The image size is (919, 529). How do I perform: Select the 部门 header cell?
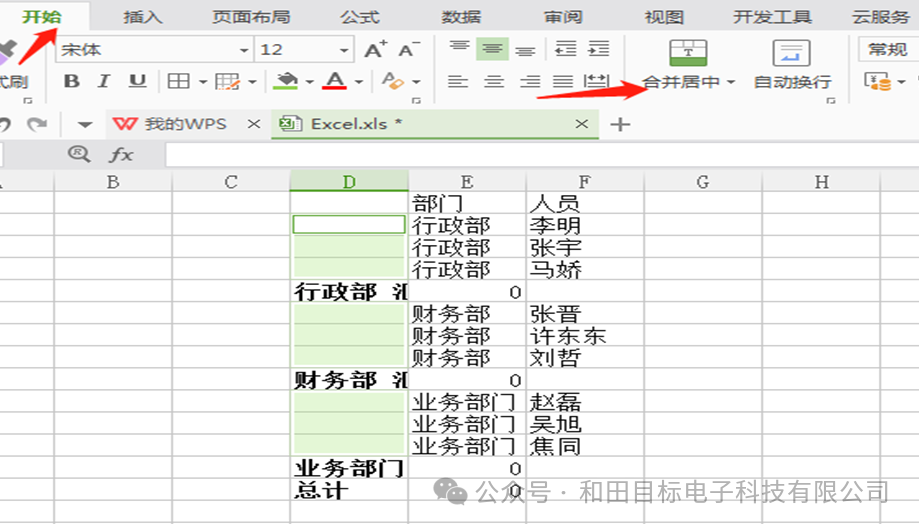tap(467, 203)
